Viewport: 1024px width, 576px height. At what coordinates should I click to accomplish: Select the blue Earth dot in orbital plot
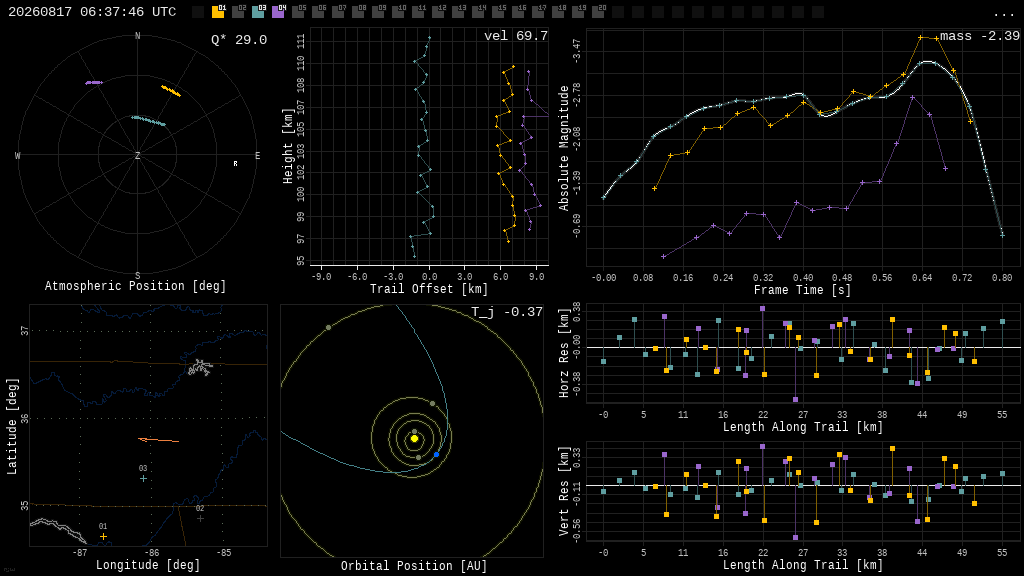(x=436, y=454)
